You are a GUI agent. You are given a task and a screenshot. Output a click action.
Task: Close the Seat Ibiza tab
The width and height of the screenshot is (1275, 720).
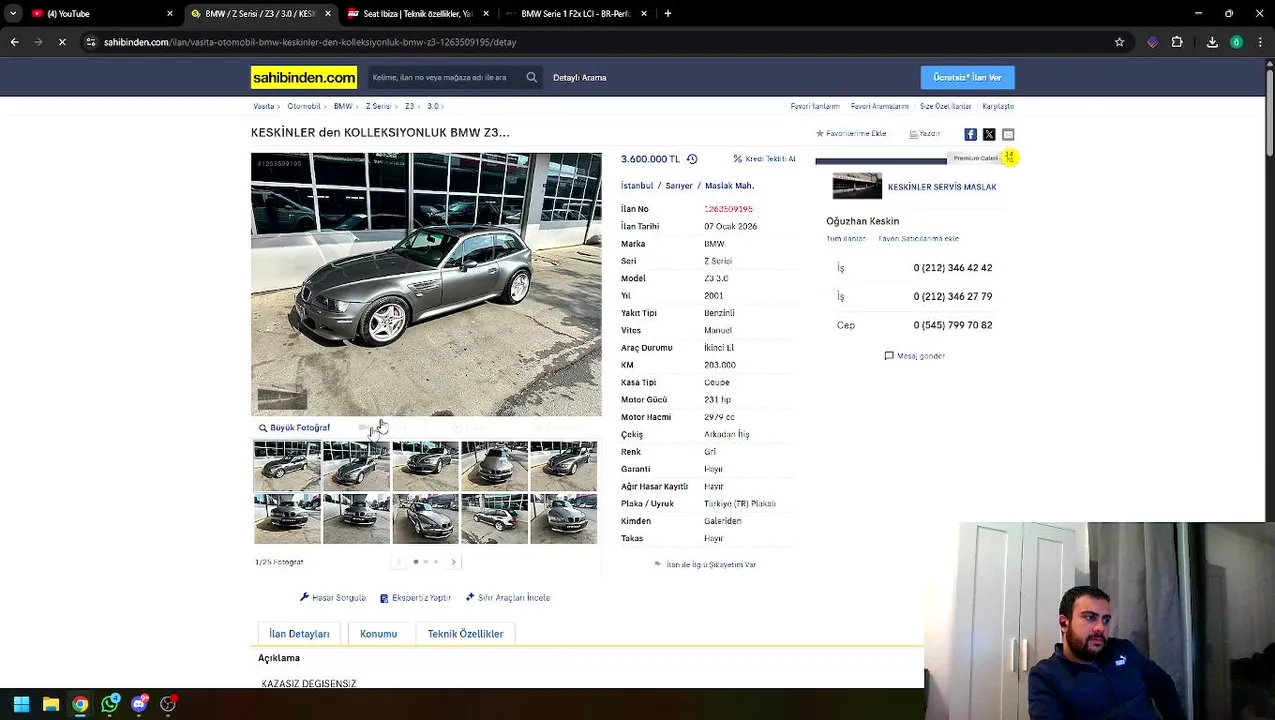point(486,14)
